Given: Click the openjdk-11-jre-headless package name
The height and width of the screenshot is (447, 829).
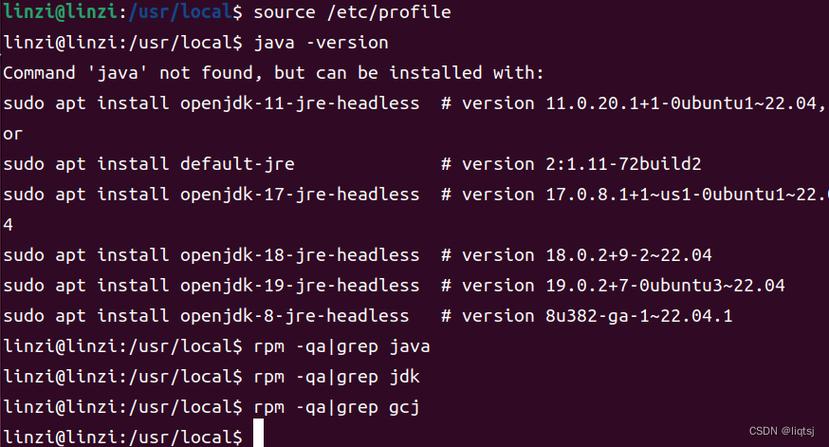Looking at the screenshot, I should point(300,103).
